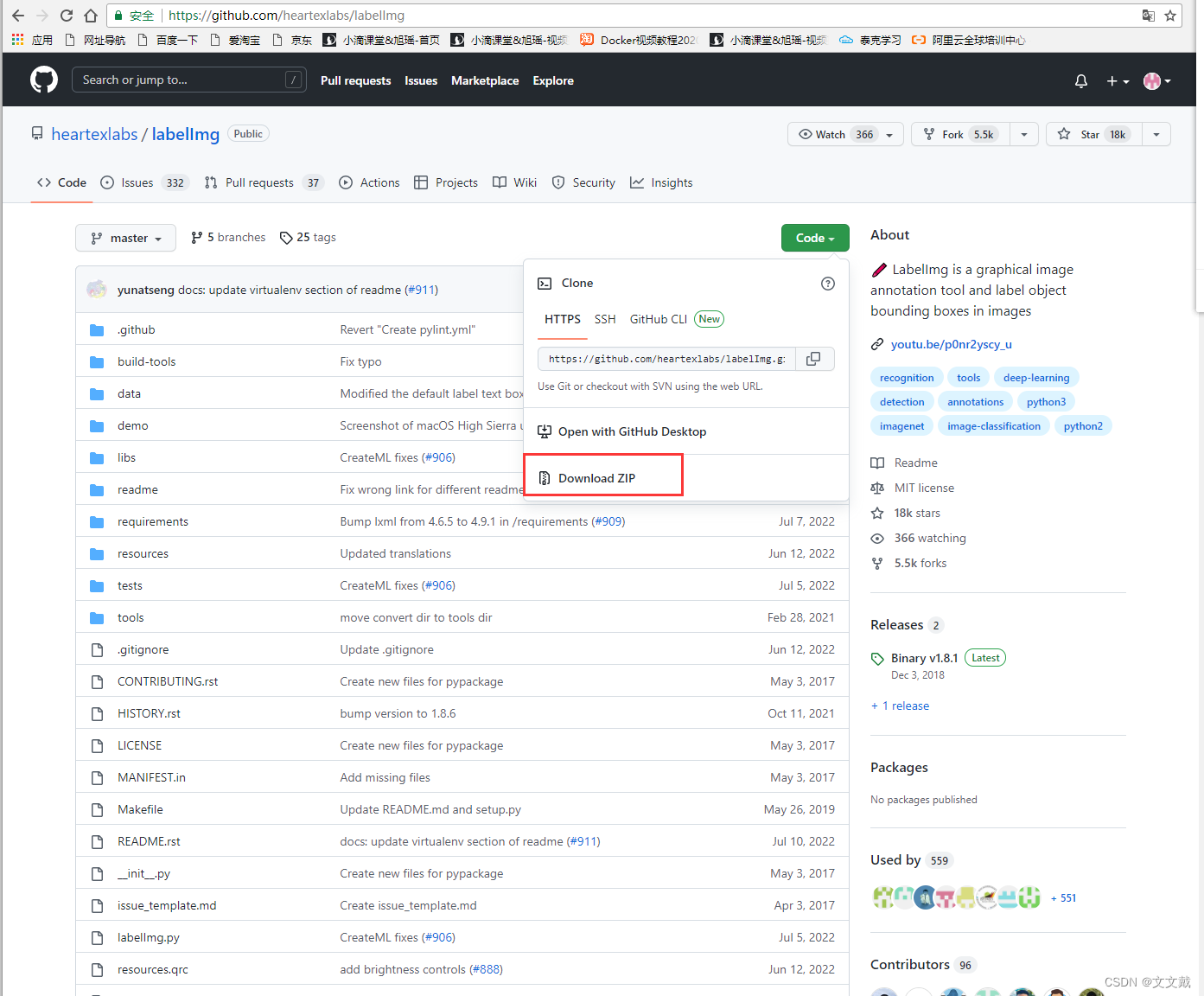Open the Actions tab

(370, 182)
